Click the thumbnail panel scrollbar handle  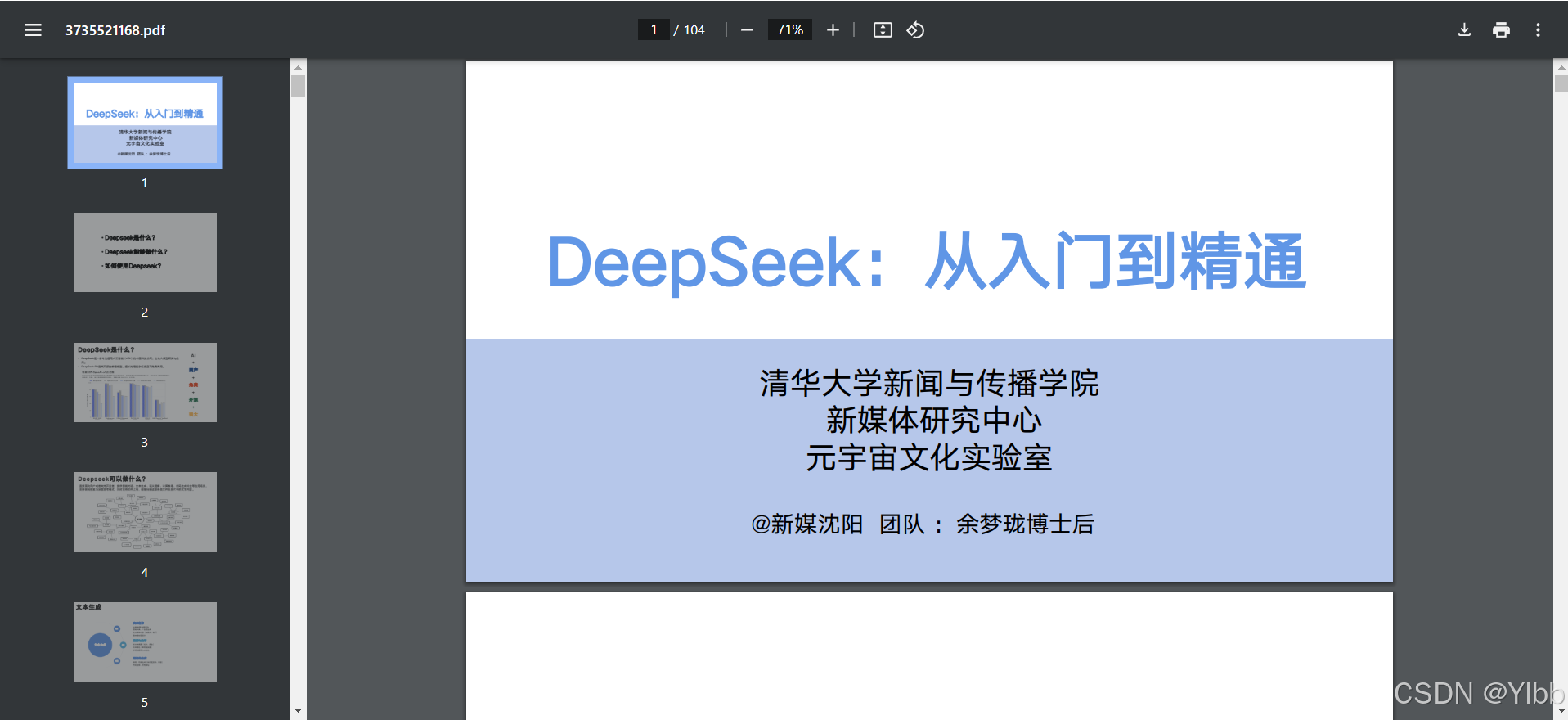click(298, 86)
